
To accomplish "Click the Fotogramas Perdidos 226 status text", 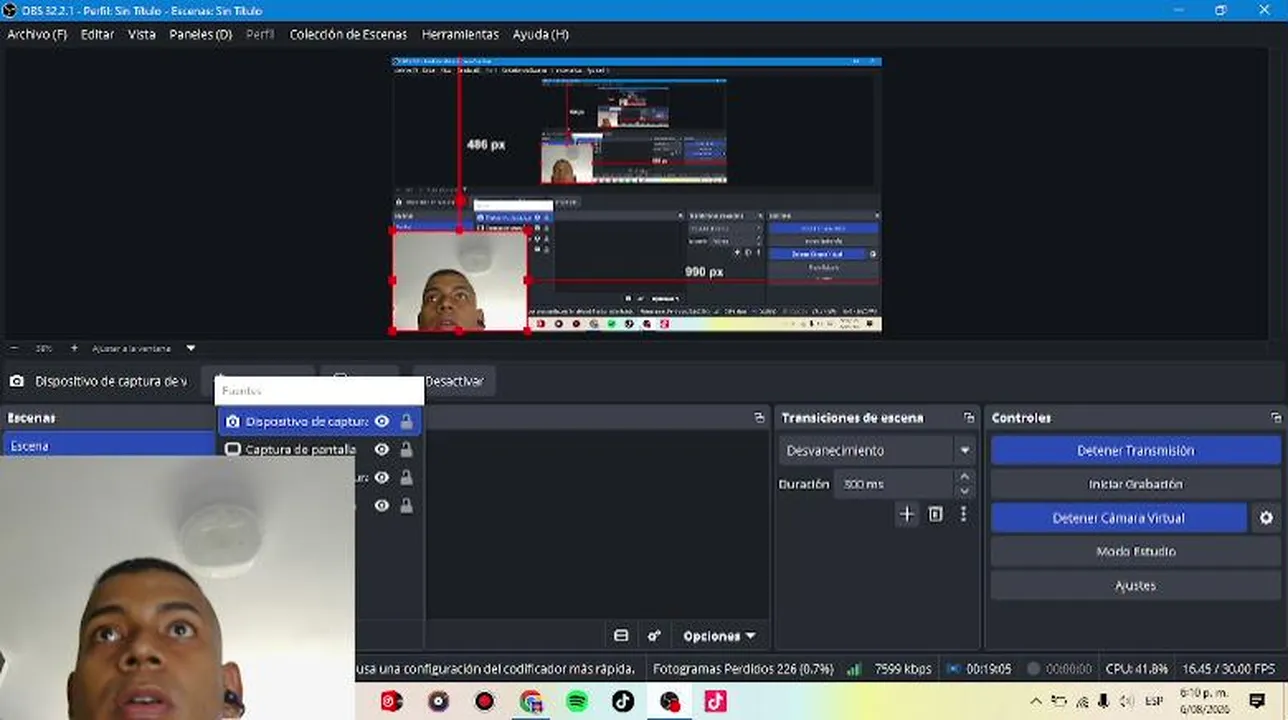I will coord(743,669).
